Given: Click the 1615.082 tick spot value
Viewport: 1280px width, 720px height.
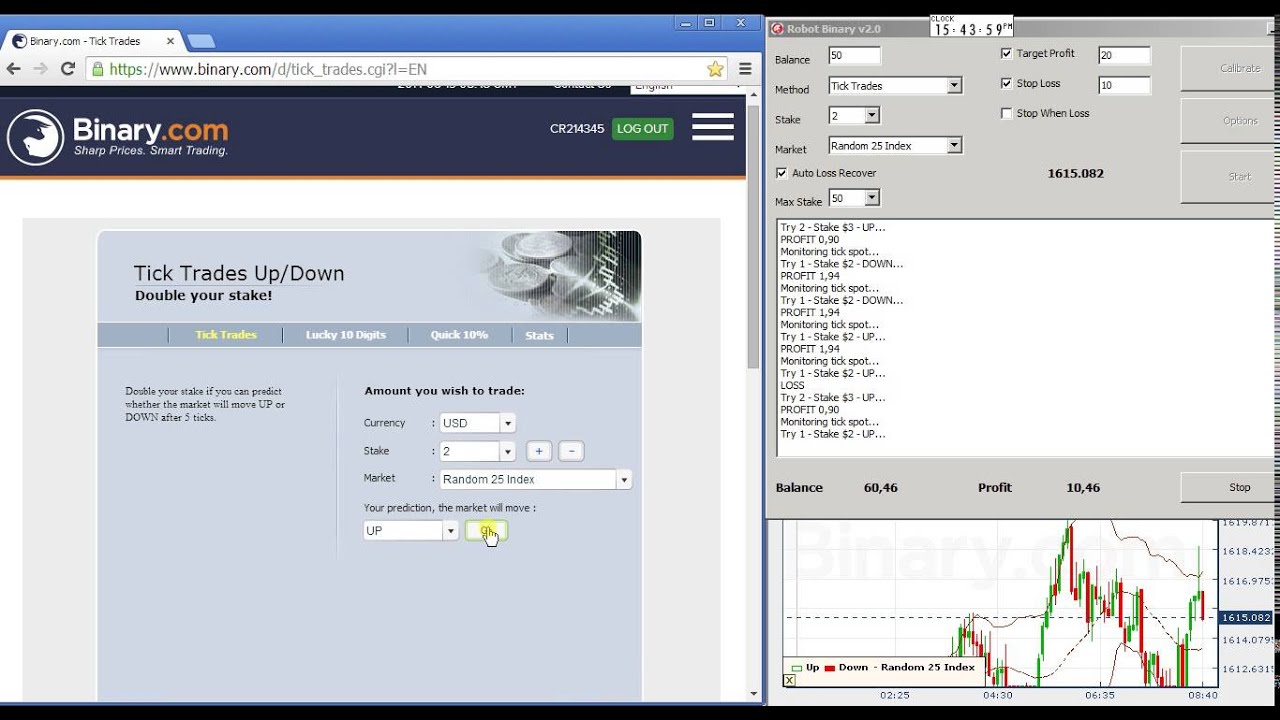Looking at the screenshot, I should click(x=1075, y=174).
